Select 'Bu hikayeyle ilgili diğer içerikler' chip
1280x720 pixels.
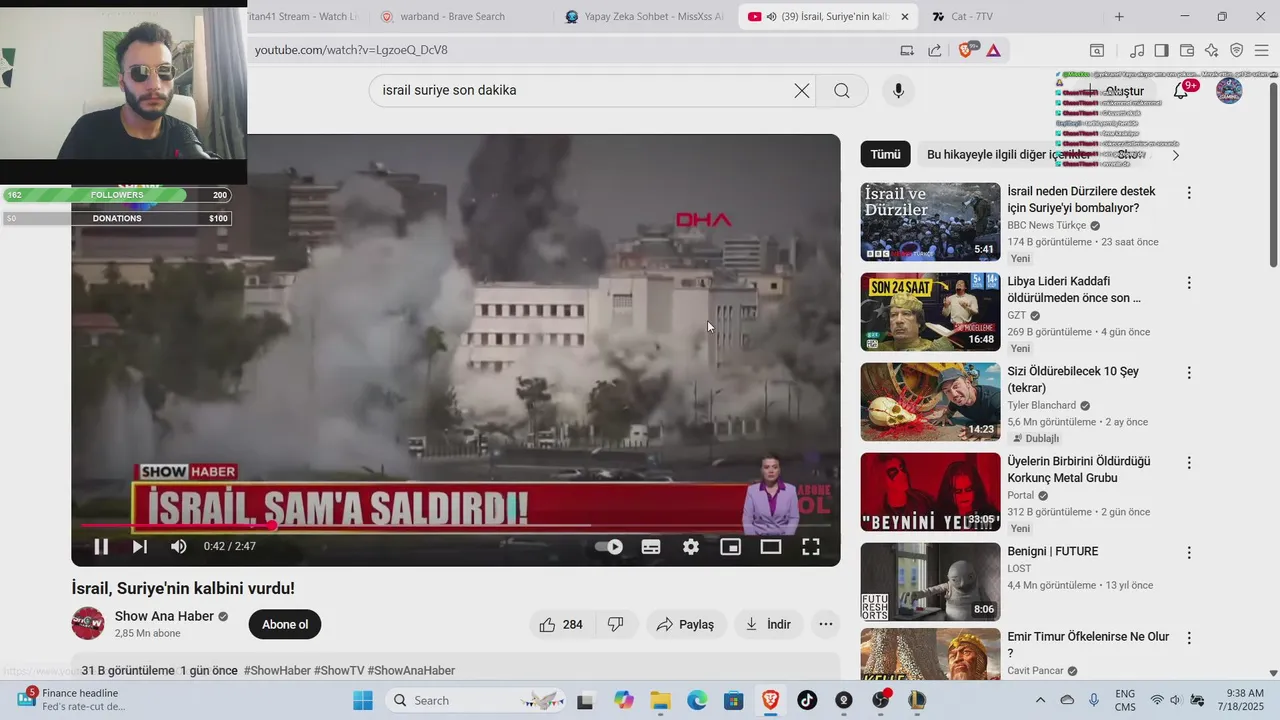click(1010, 154)
